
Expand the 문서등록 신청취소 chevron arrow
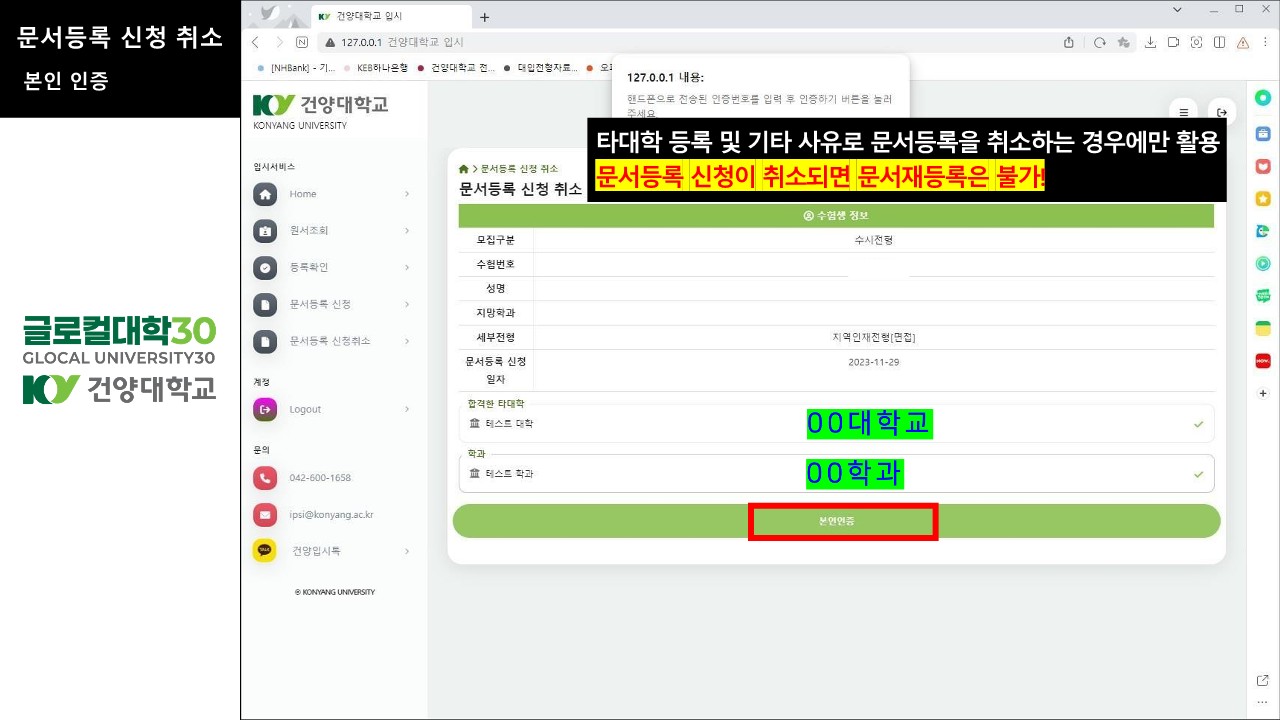click(407, 341)
